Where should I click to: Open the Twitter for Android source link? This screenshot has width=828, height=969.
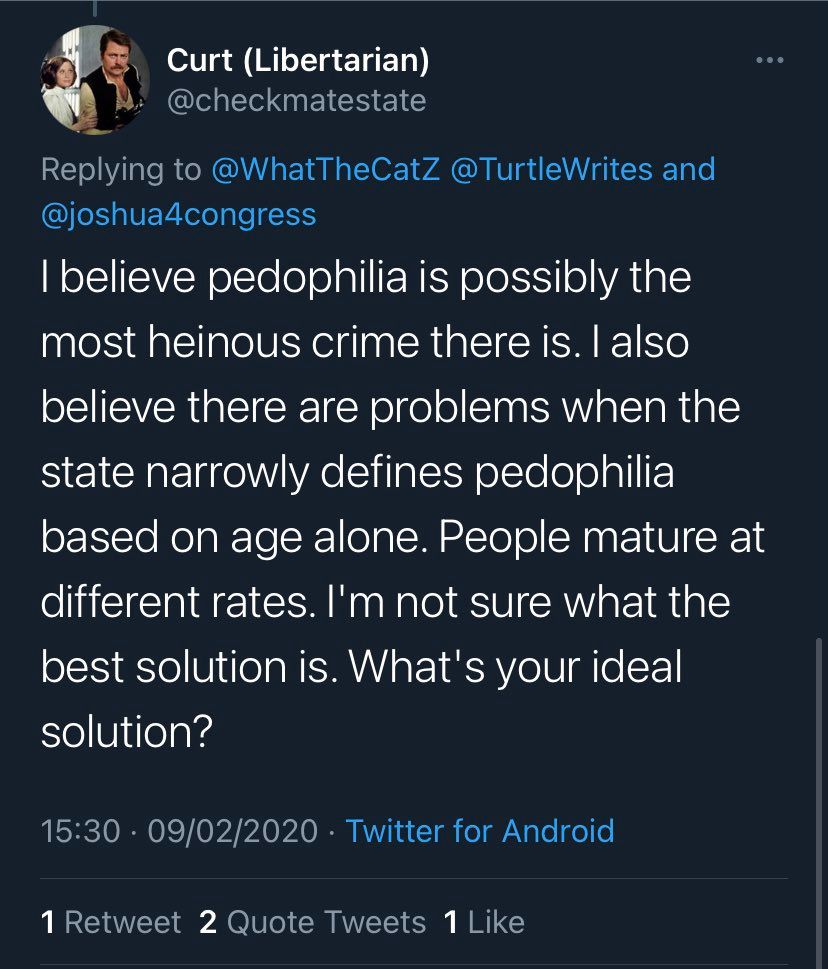point(480,831)
